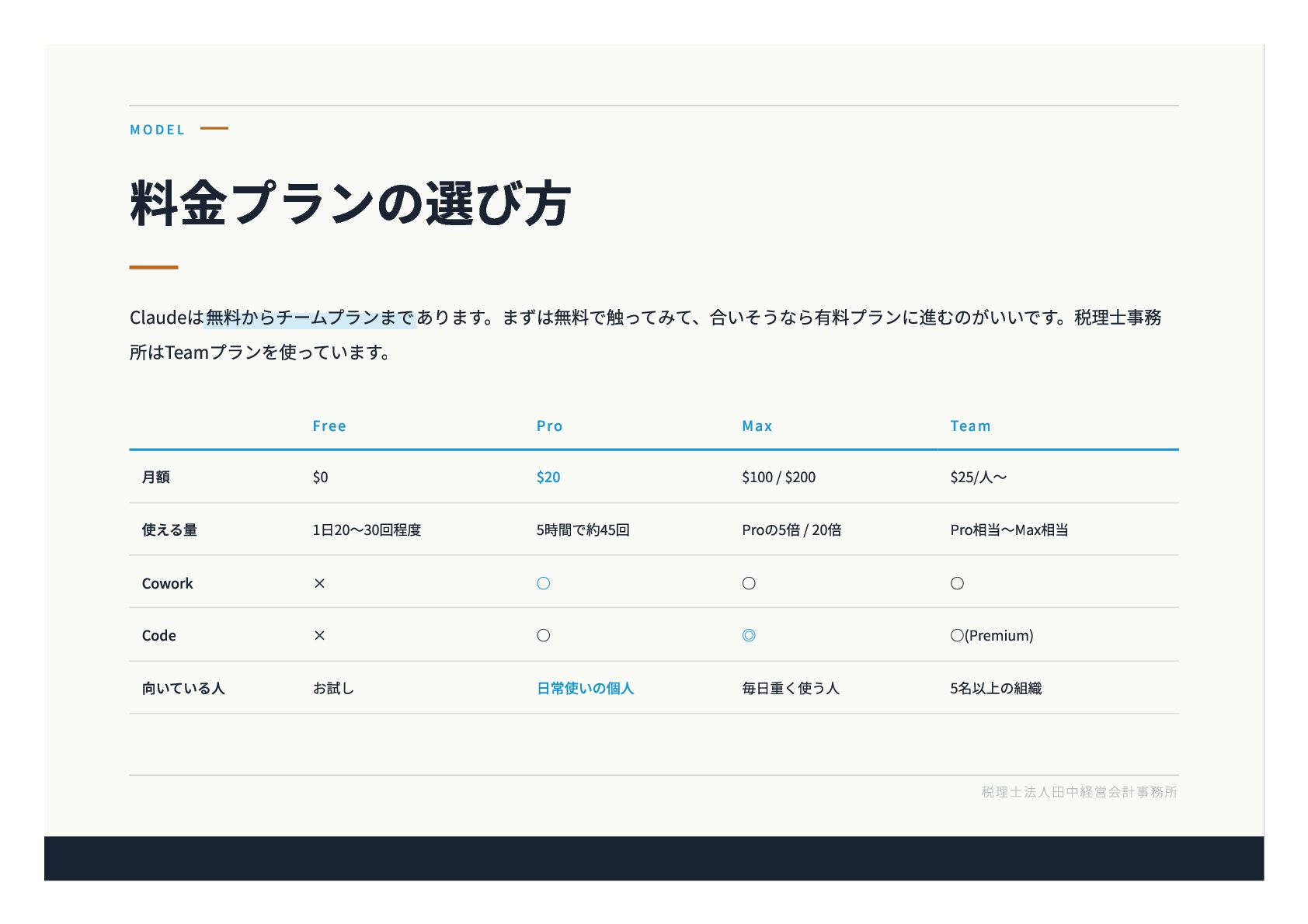Click the MODEL section label
This screenshot has width=1308, height=924.
pyautogui.click(x=158, y=130)
